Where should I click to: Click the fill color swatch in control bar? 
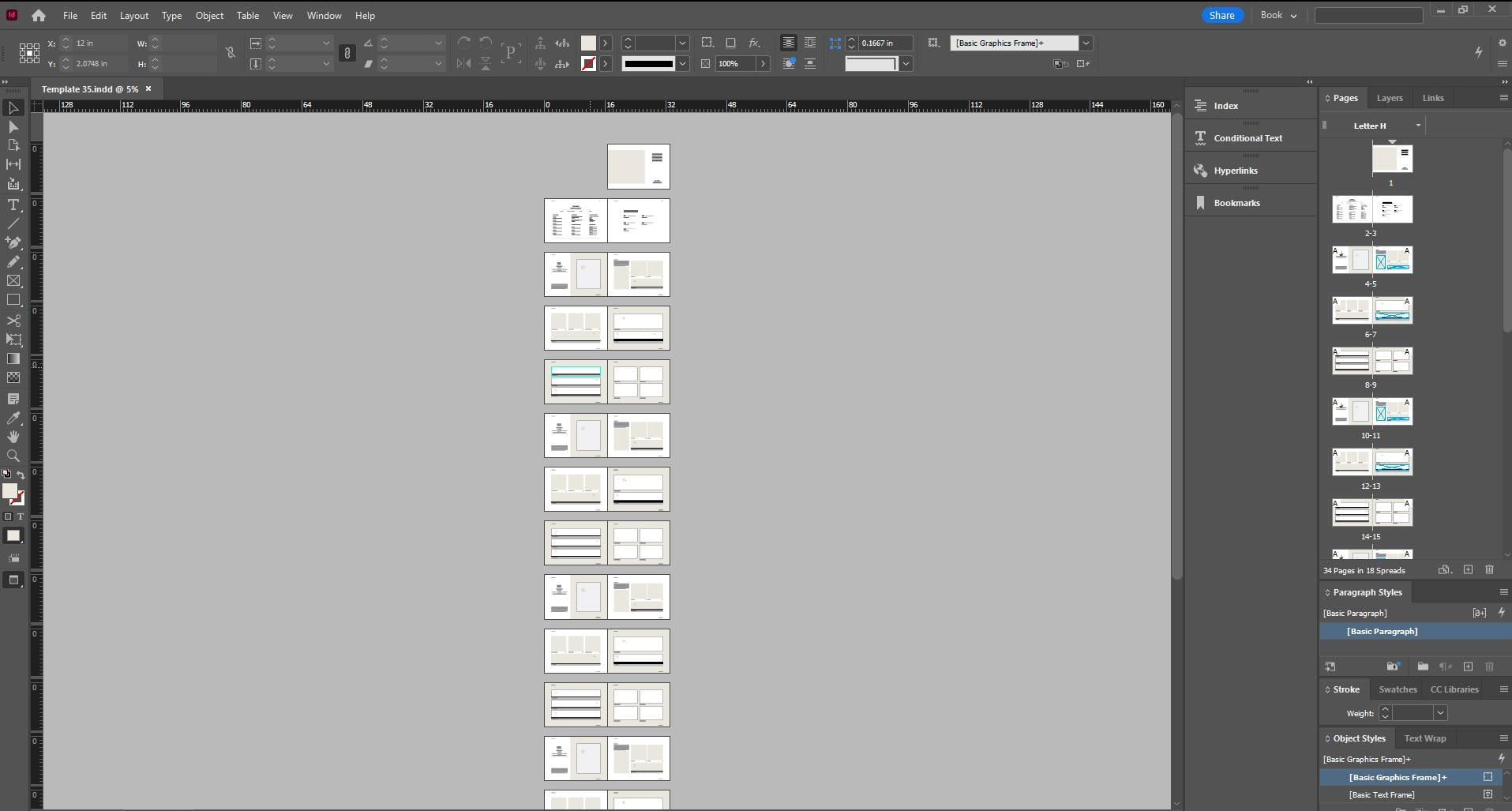pos(588,43)
